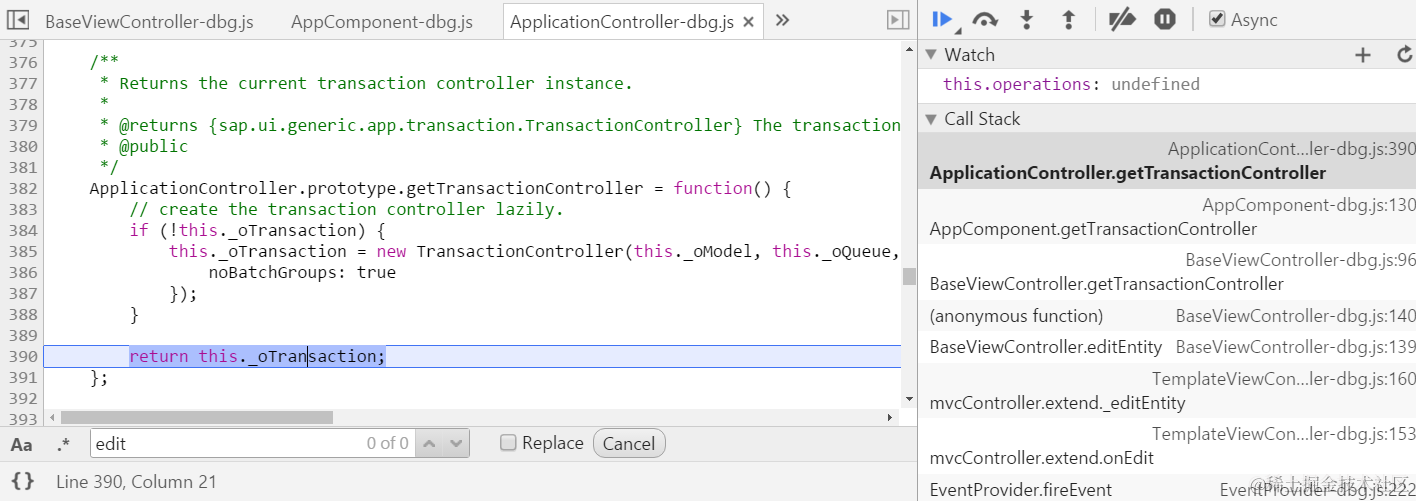Step out of current function
Image resolution: width=1416 pixels, height=501 pixels.
click(x=1068, y=19)
